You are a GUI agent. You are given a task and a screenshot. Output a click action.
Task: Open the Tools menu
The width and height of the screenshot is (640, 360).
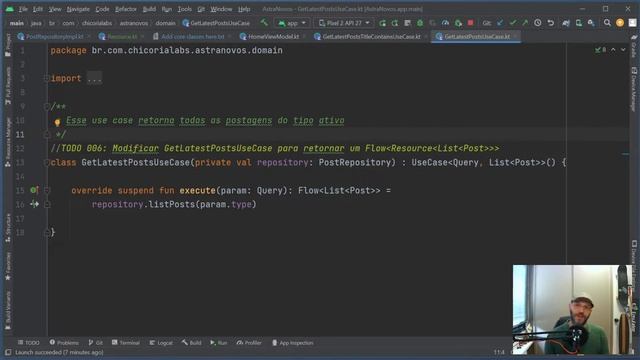184,9
